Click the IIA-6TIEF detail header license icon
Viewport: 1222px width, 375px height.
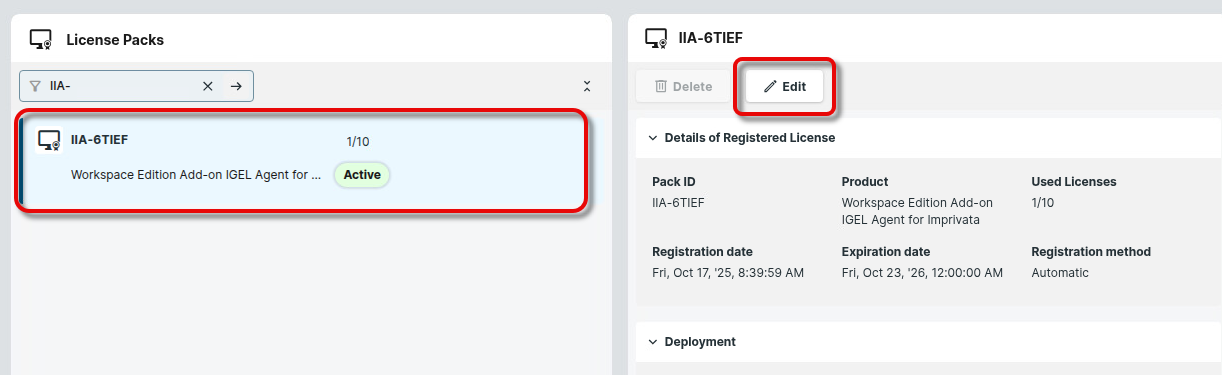656,39
